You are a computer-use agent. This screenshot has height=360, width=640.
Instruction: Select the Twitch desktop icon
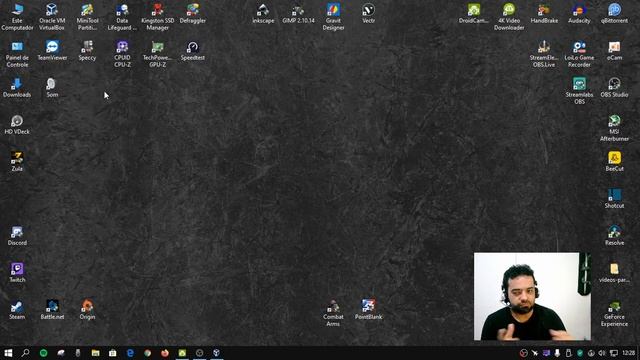[x=17, y=273]
